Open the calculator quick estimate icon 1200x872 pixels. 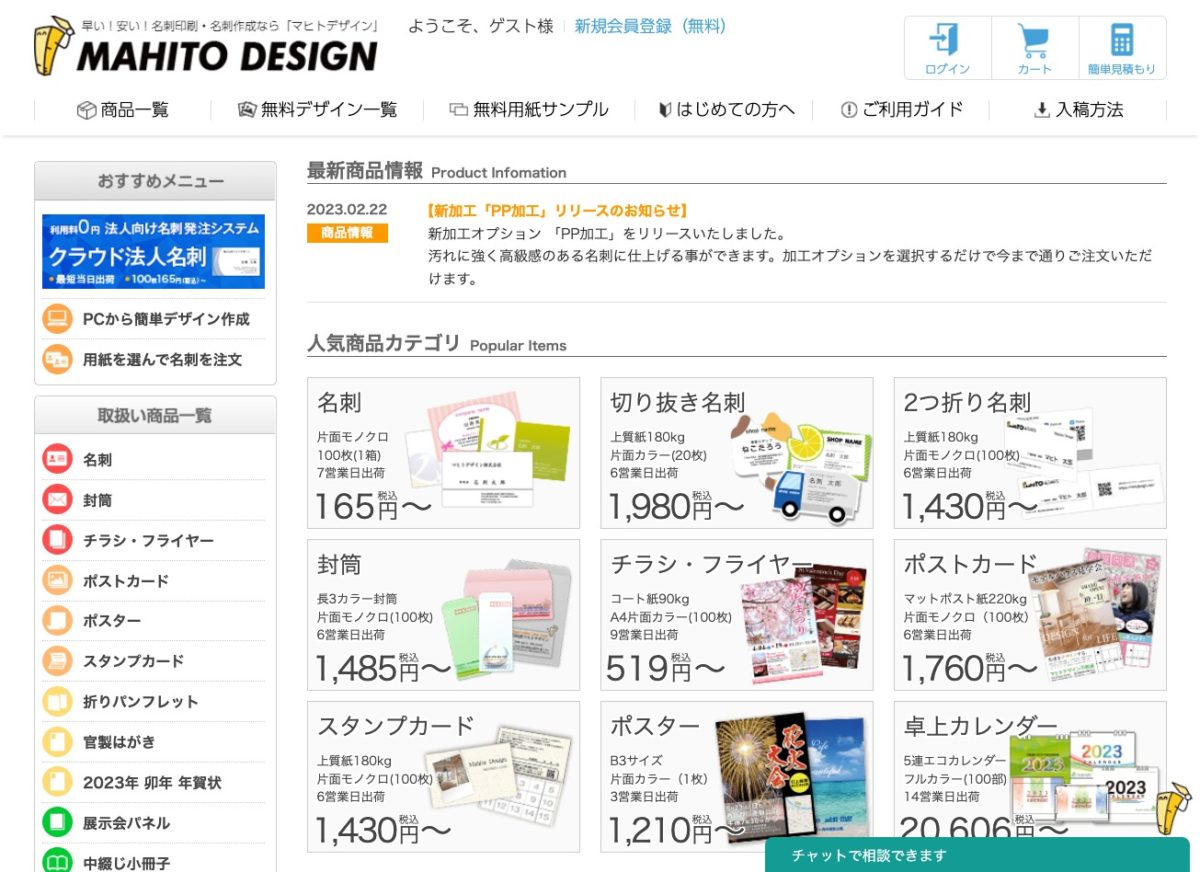pyautogui.click(x=1121, y=40)
